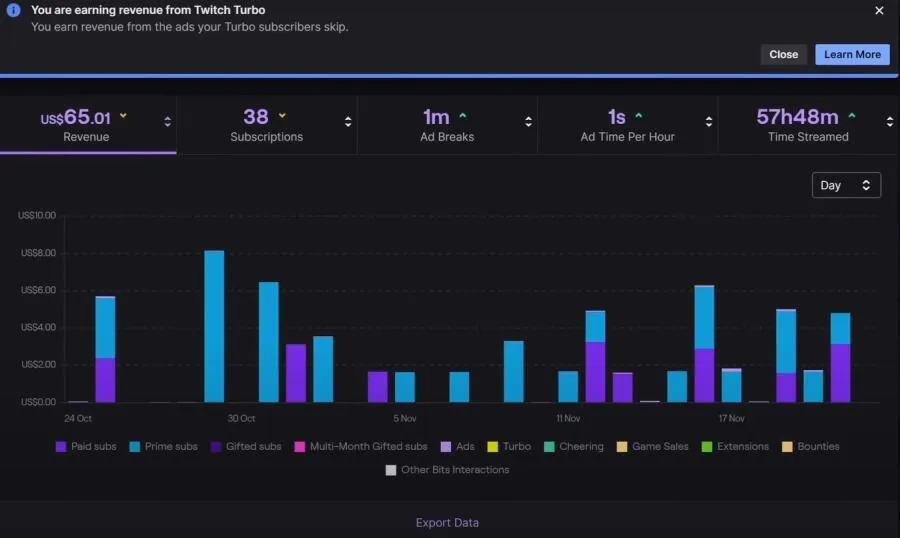The height and width of the screenshot is (538, 900).
Task: Click the Export Data link
Action: pyautogui.click(x=447, y=523)
